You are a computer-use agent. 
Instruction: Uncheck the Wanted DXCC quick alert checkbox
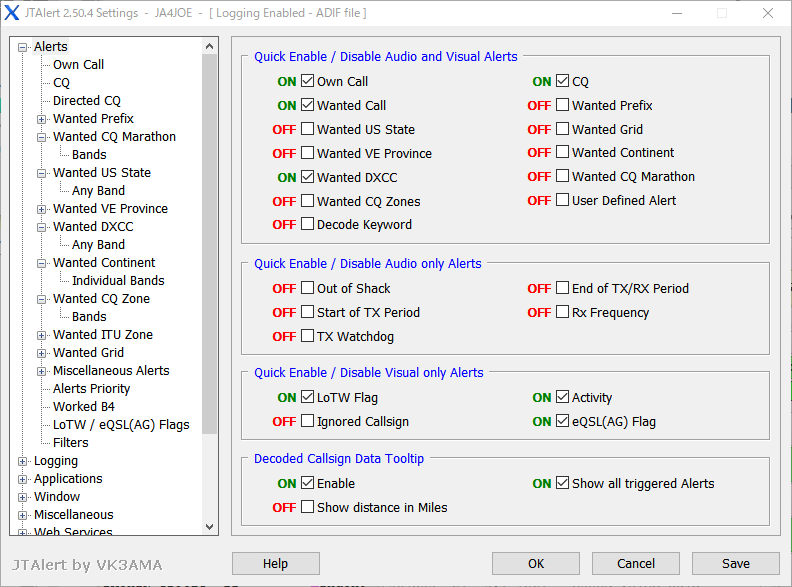pos(307,177)
